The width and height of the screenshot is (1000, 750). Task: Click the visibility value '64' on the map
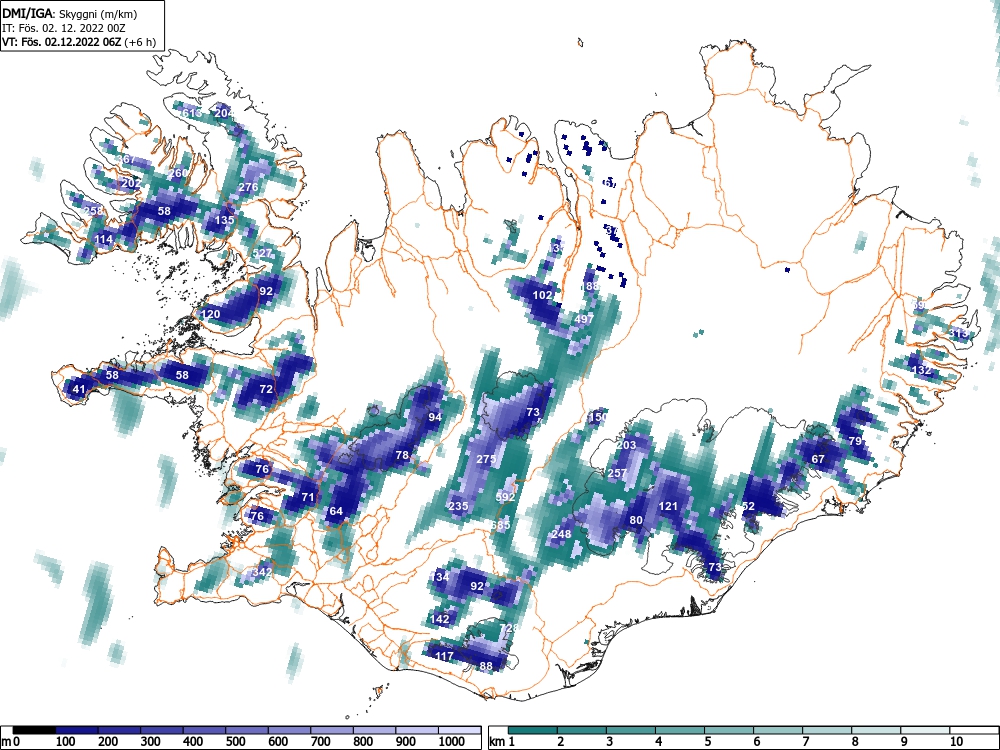click(x=336, y=511)
